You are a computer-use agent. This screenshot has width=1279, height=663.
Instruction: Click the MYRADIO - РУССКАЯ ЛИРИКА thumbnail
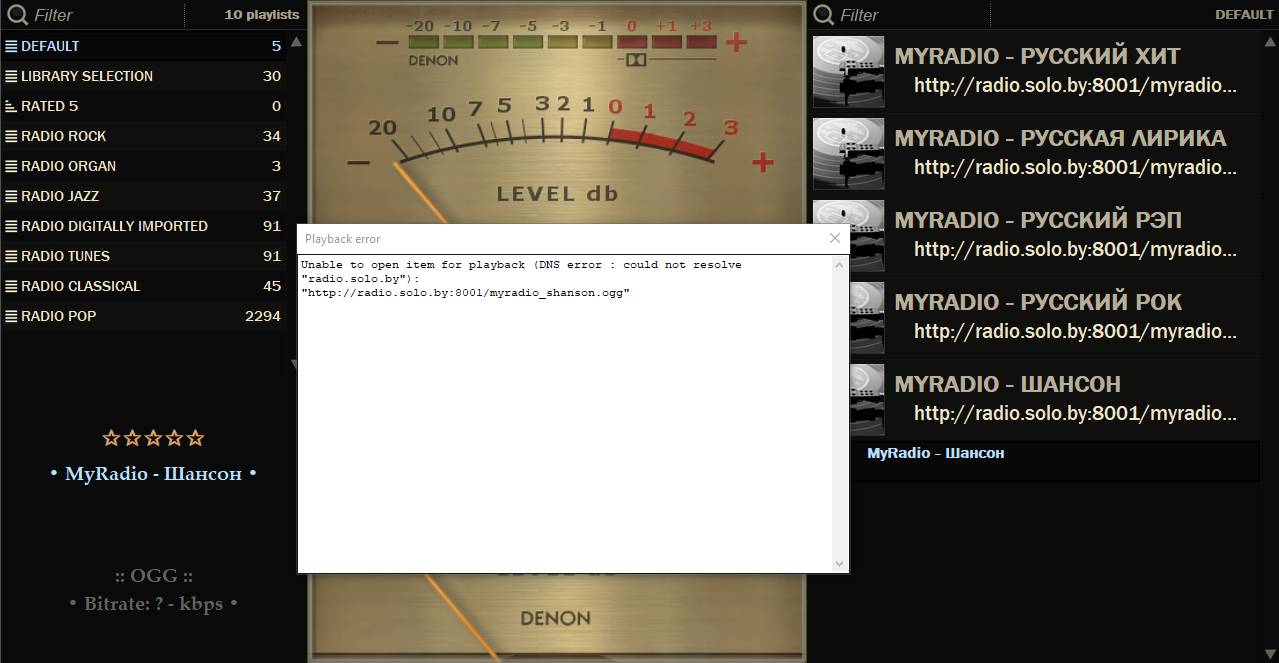point(849,154)
